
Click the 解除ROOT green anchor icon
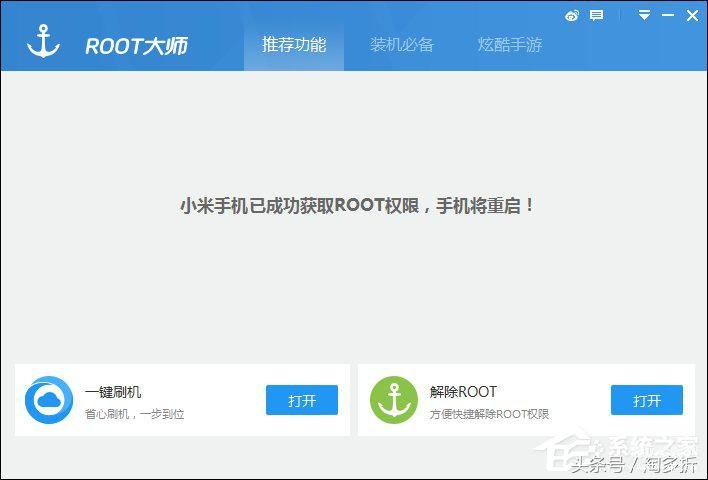(x=394, y=400)
